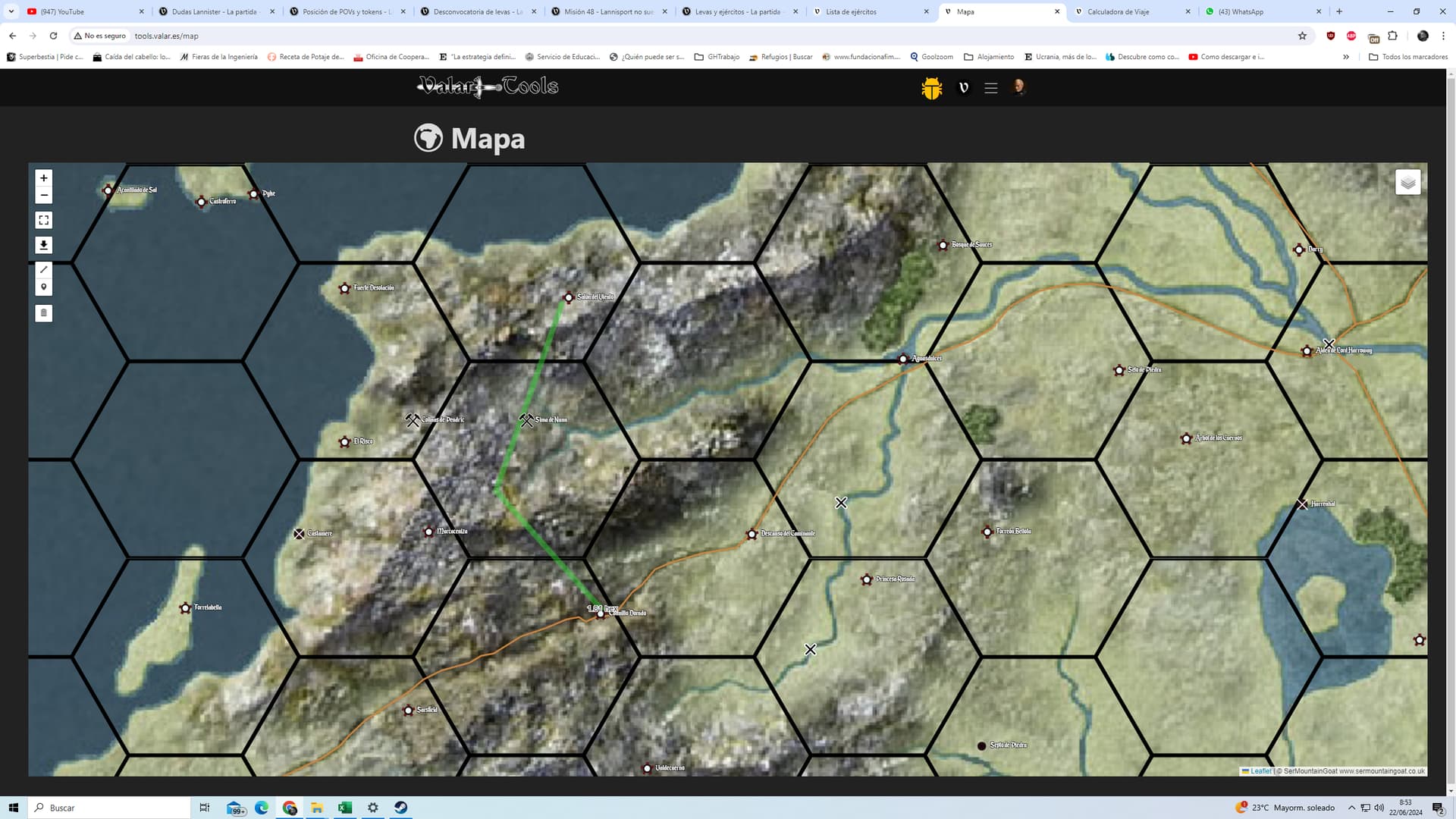Image resolution: width=1456 pixels, height=819 pixels.
Task: Click the Sarsfield castle marker
Action: pyautogui.click(x=408, y=711)
